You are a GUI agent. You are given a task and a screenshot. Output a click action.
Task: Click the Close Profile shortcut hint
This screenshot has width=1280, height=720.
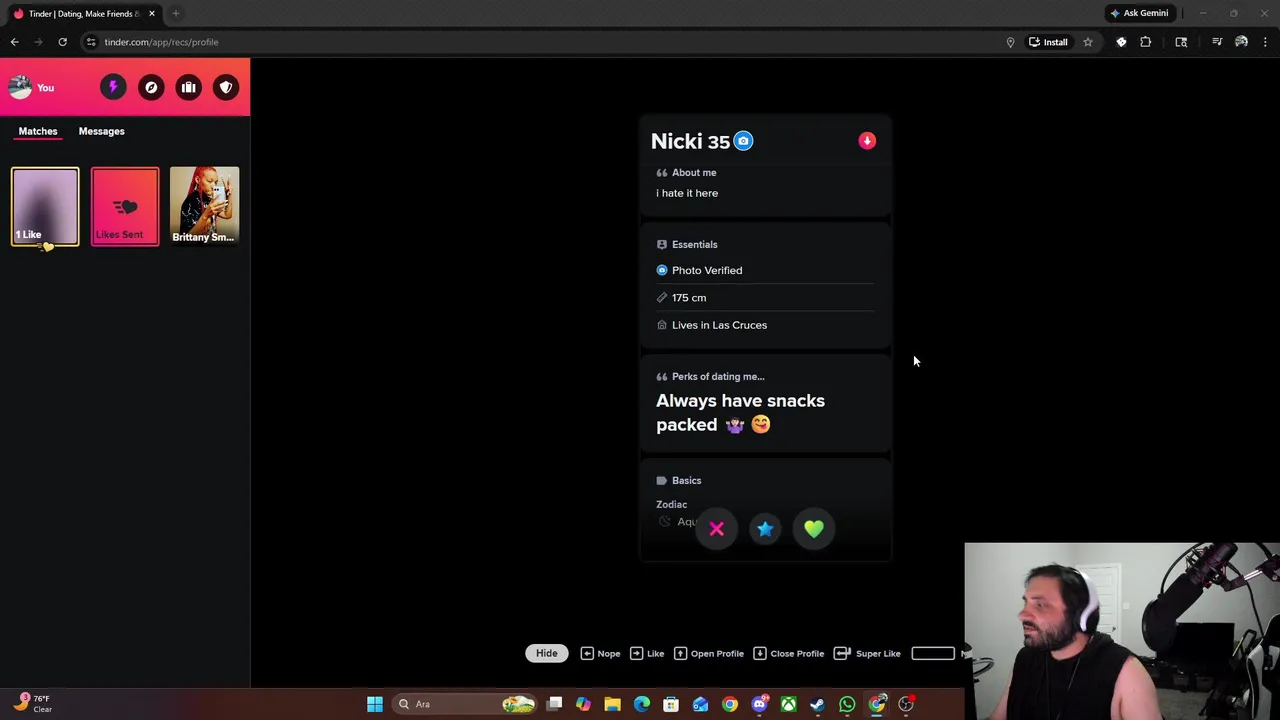pos(789,653)
